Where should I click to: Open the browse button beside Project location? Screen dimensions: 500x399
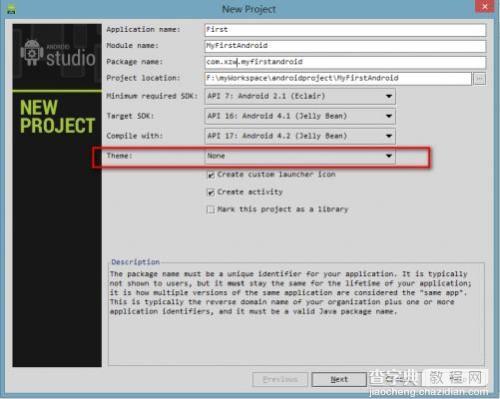pos(479,79)
